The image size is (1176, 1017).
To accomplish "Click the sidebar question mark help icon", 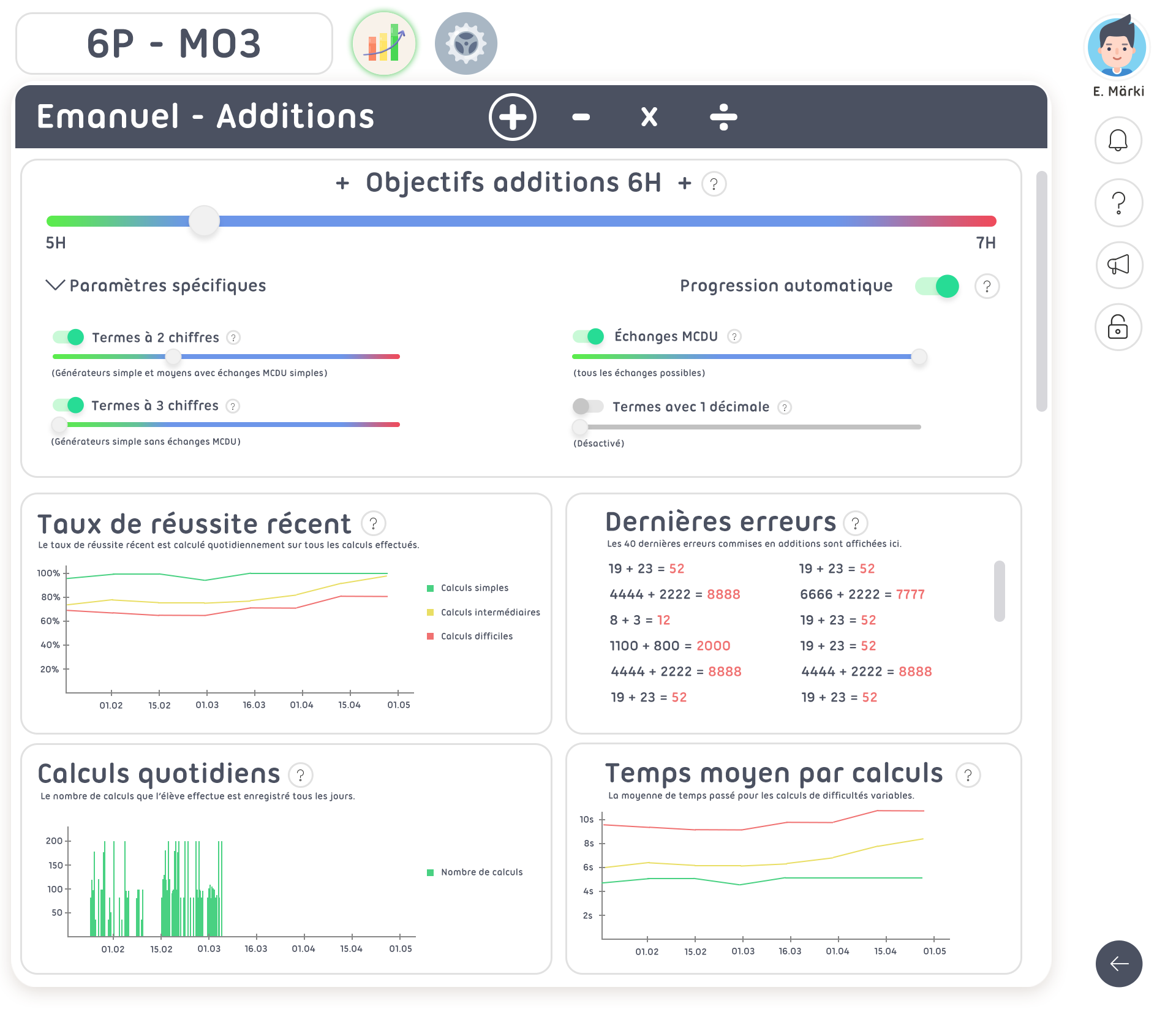I will tap(1118, 203).
